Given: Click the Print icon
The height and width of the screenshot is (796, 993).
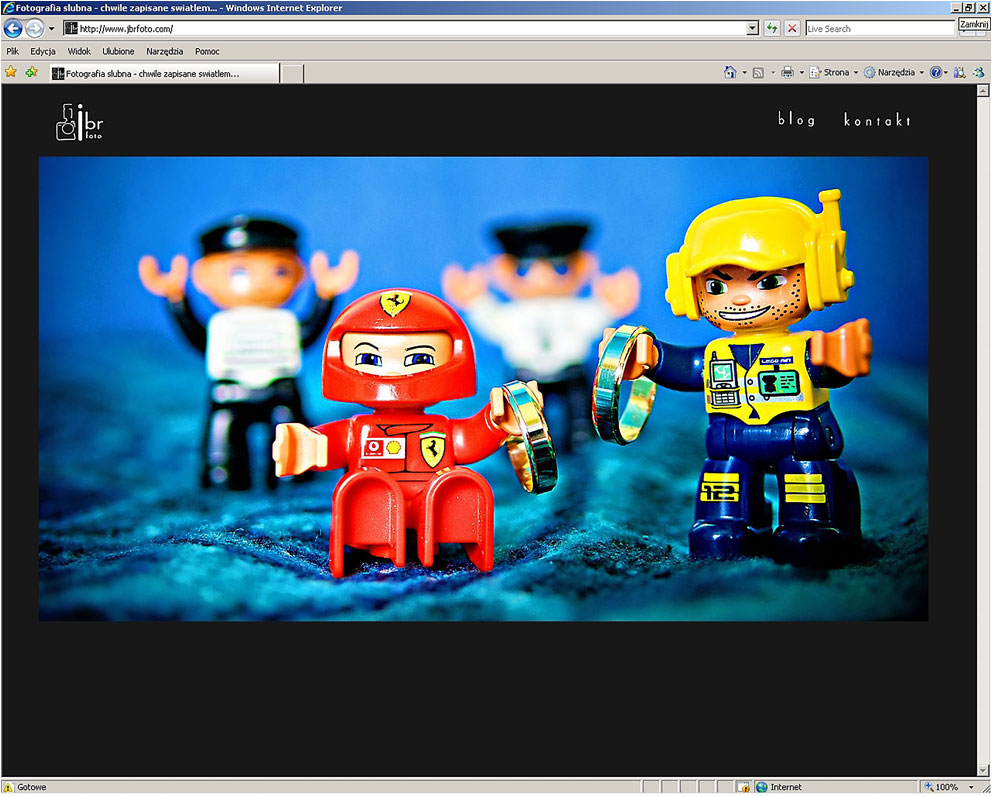Looking at the screenshot, I should [787, 72].
